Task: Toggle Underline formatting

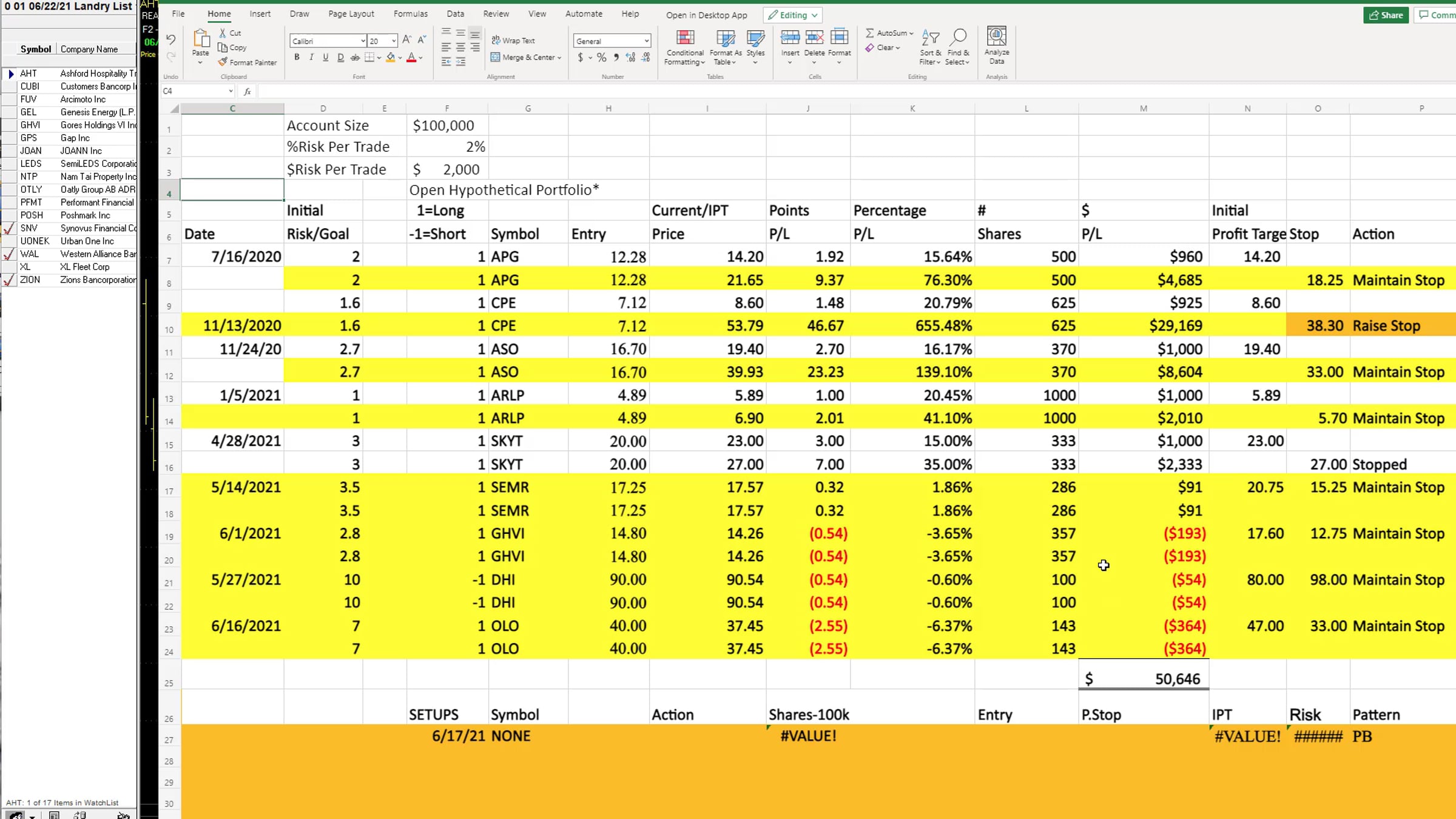Action: coord(326,57)
